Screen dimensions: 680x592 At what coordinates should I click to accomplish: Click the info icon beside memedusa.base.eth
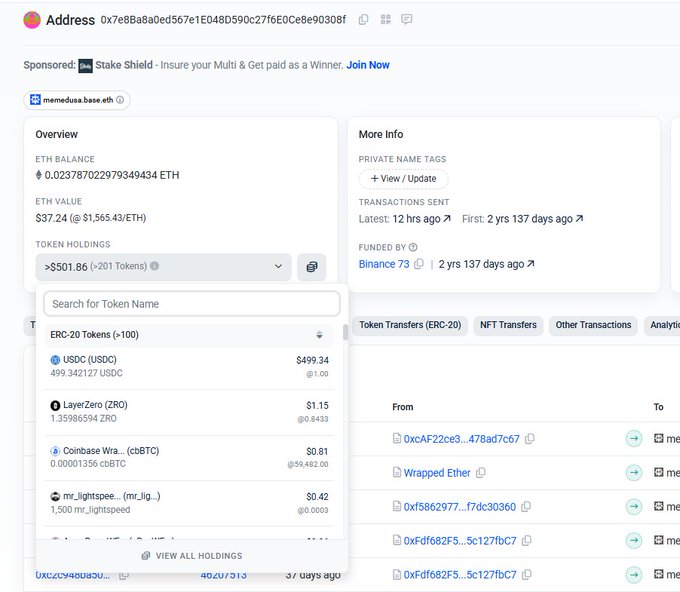tap(120, 100)
